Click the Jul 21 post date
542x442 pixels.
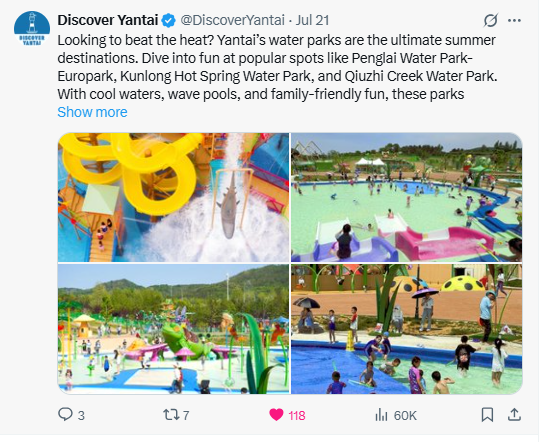tap(312, 20)
